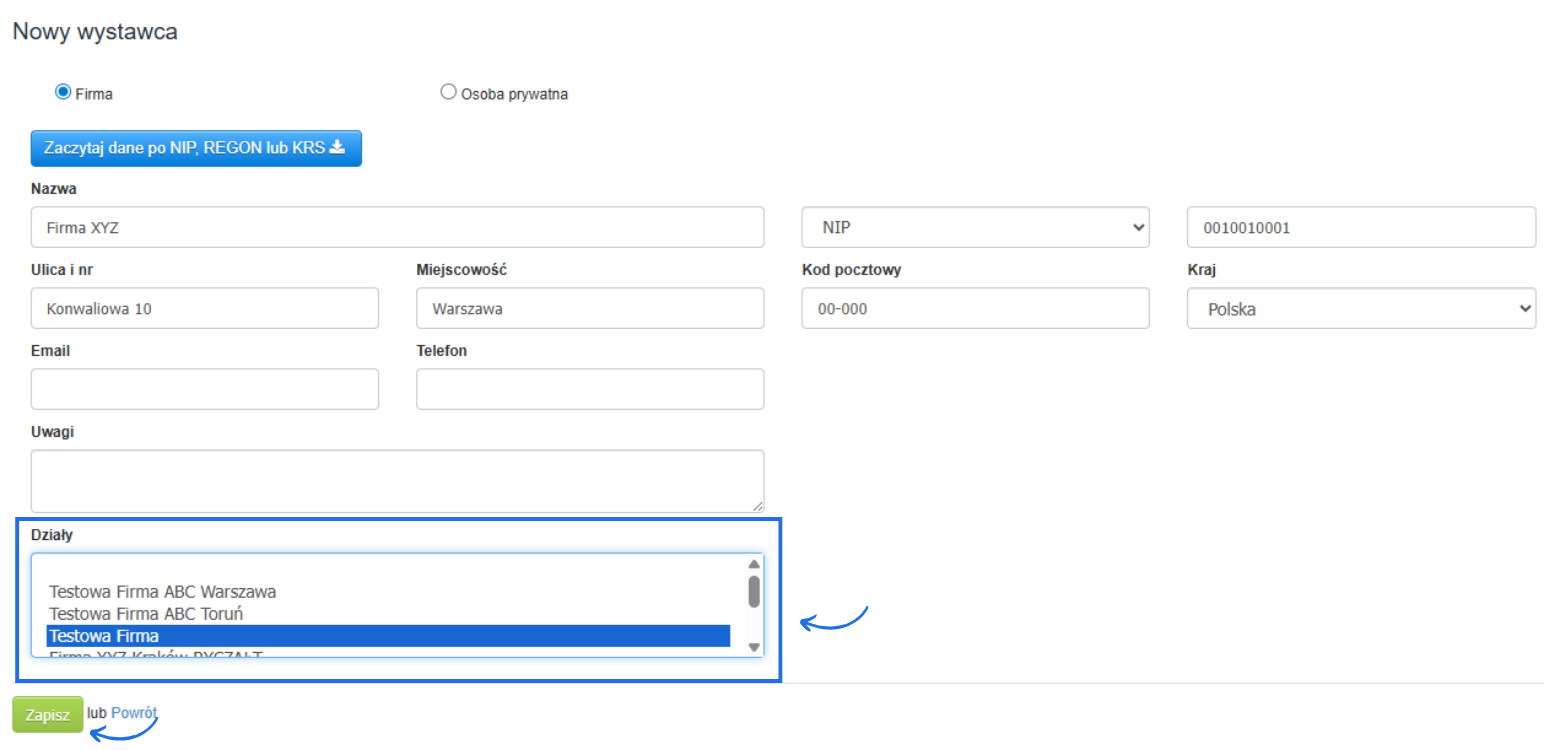This screenshot has height=750, width=1545.
Task: Click the Miejscowość input field
Action: click(x=589, y=309)
